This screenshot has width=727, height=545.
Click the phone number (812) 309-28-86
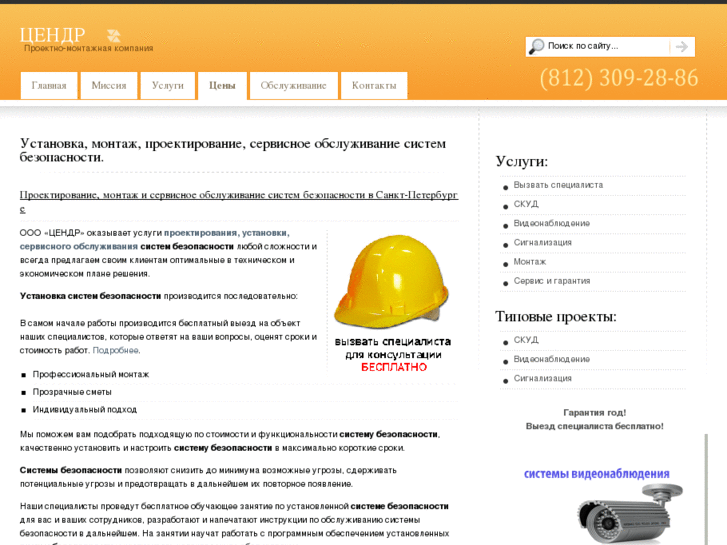(x=619, y=78)
